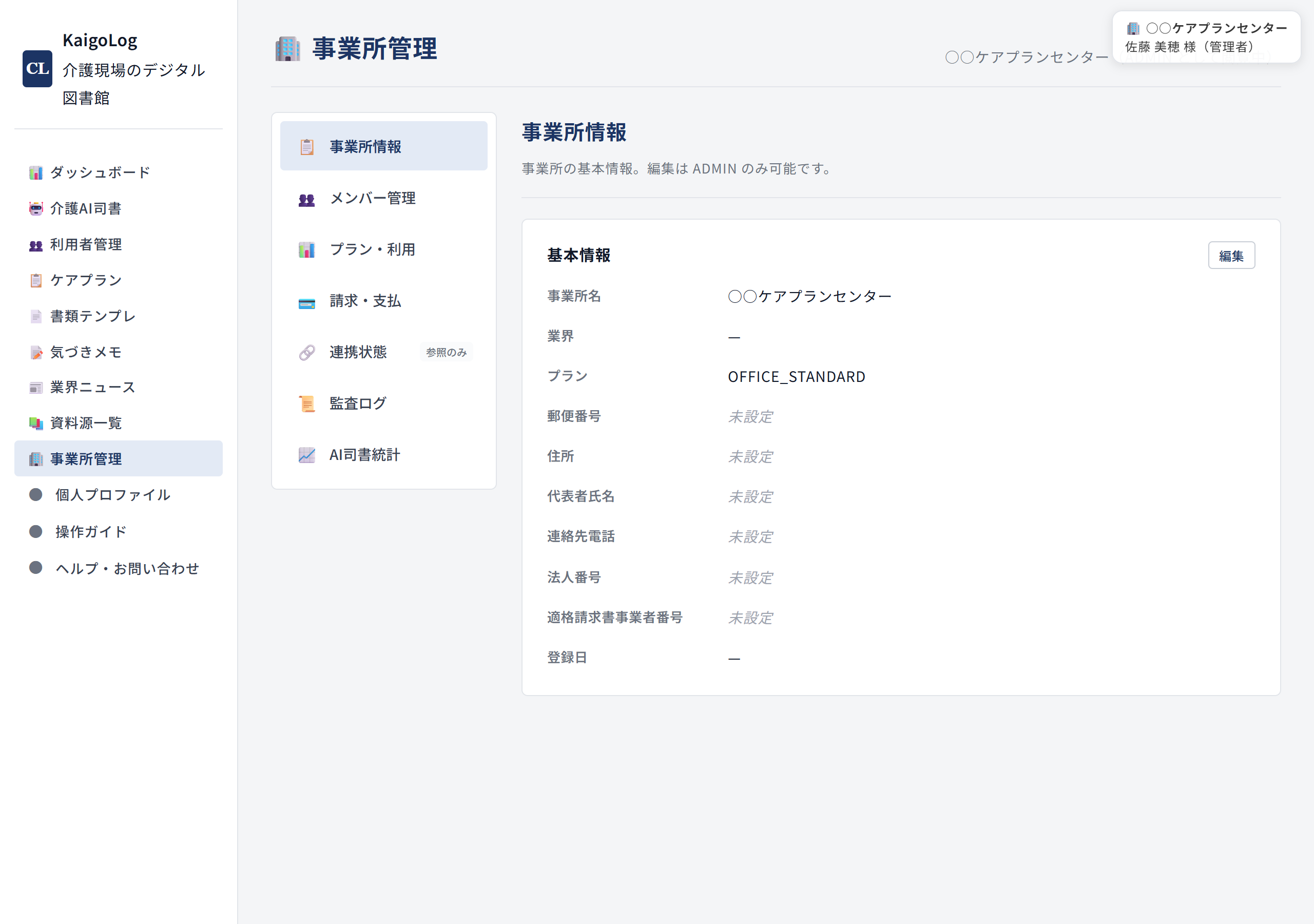Click the プラン・利用 bar chart icon
The width and height of the screenshot is (1314, 924).
[x=307, y=249]
